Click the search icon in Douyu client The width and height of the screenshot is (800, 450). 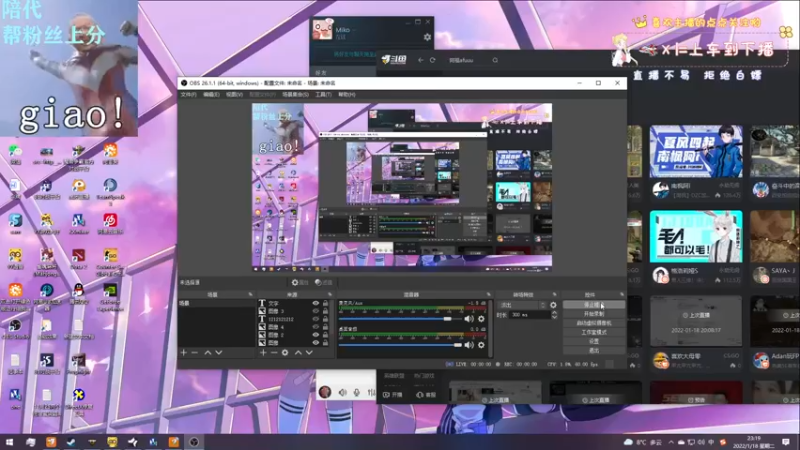pyautogui.click(x=495, y=60)
